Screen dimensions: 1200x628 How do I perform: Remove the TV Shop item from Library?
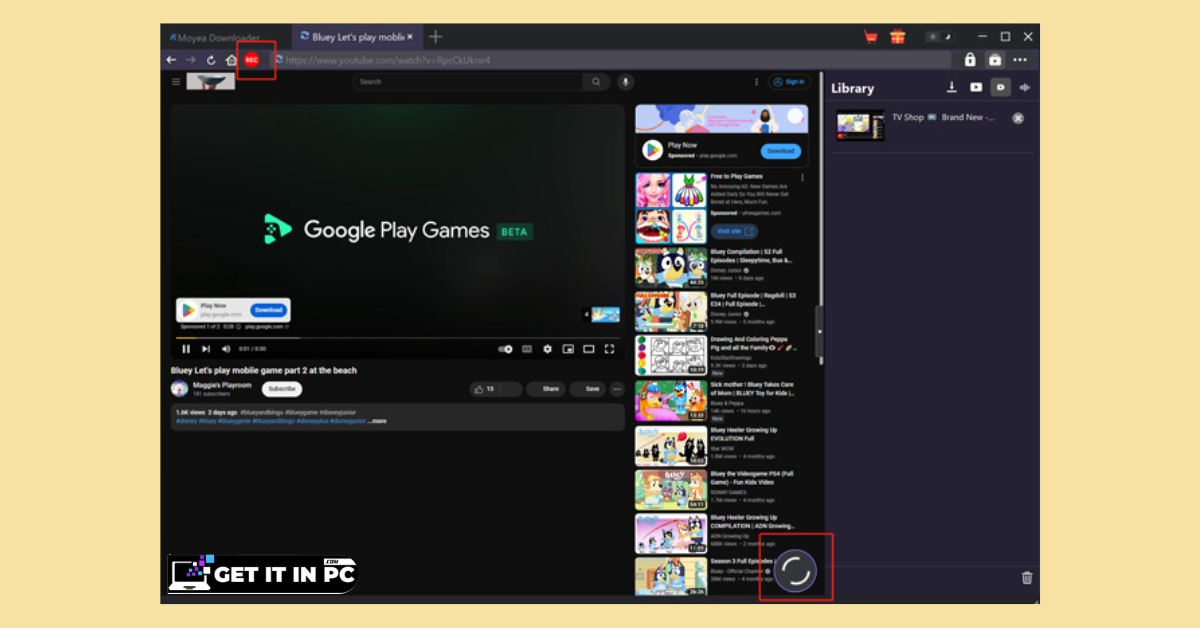tap(1018, 118)
